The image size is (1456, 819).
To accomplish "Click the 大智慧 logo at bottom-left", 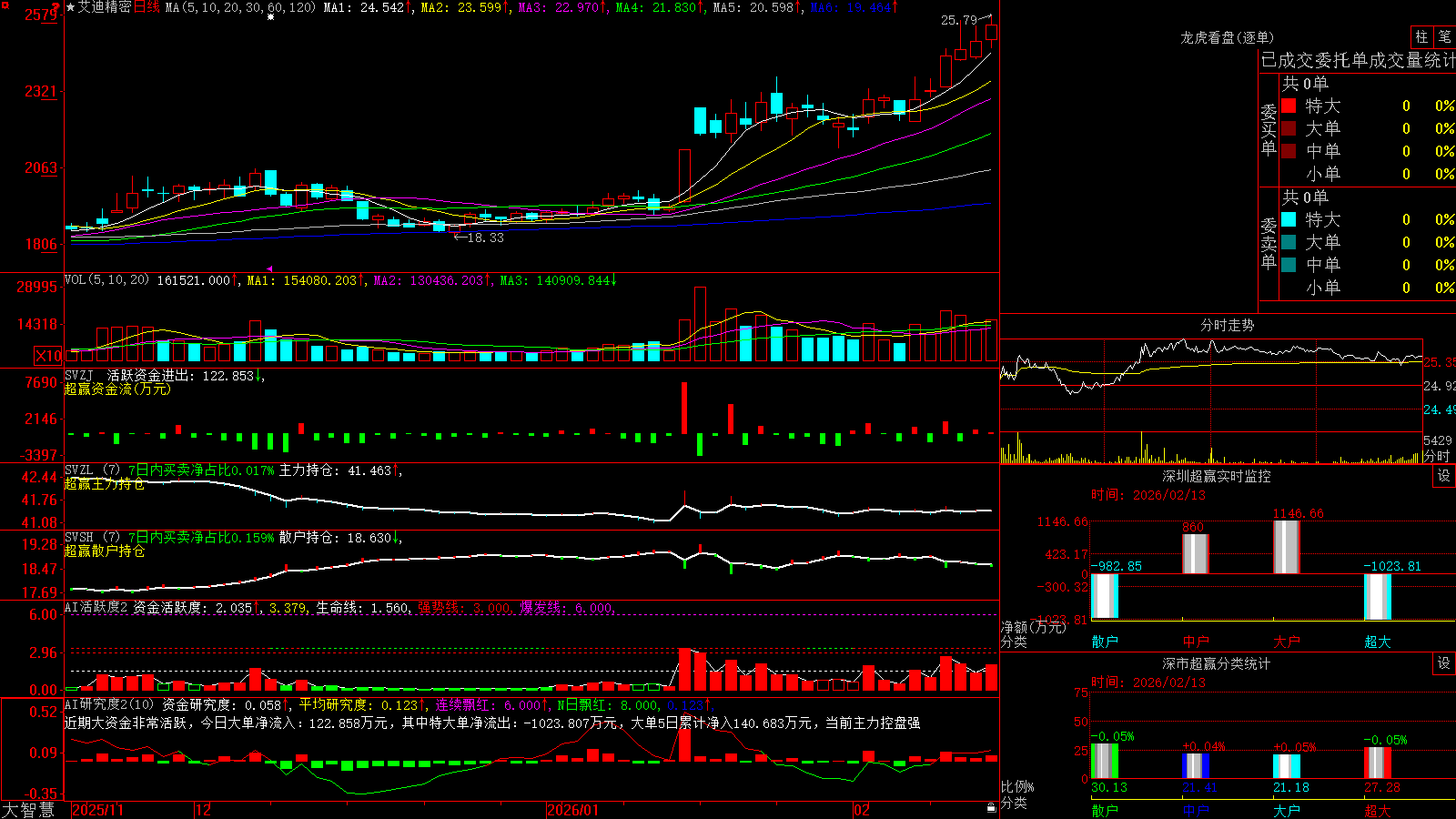I will (28, 810).
